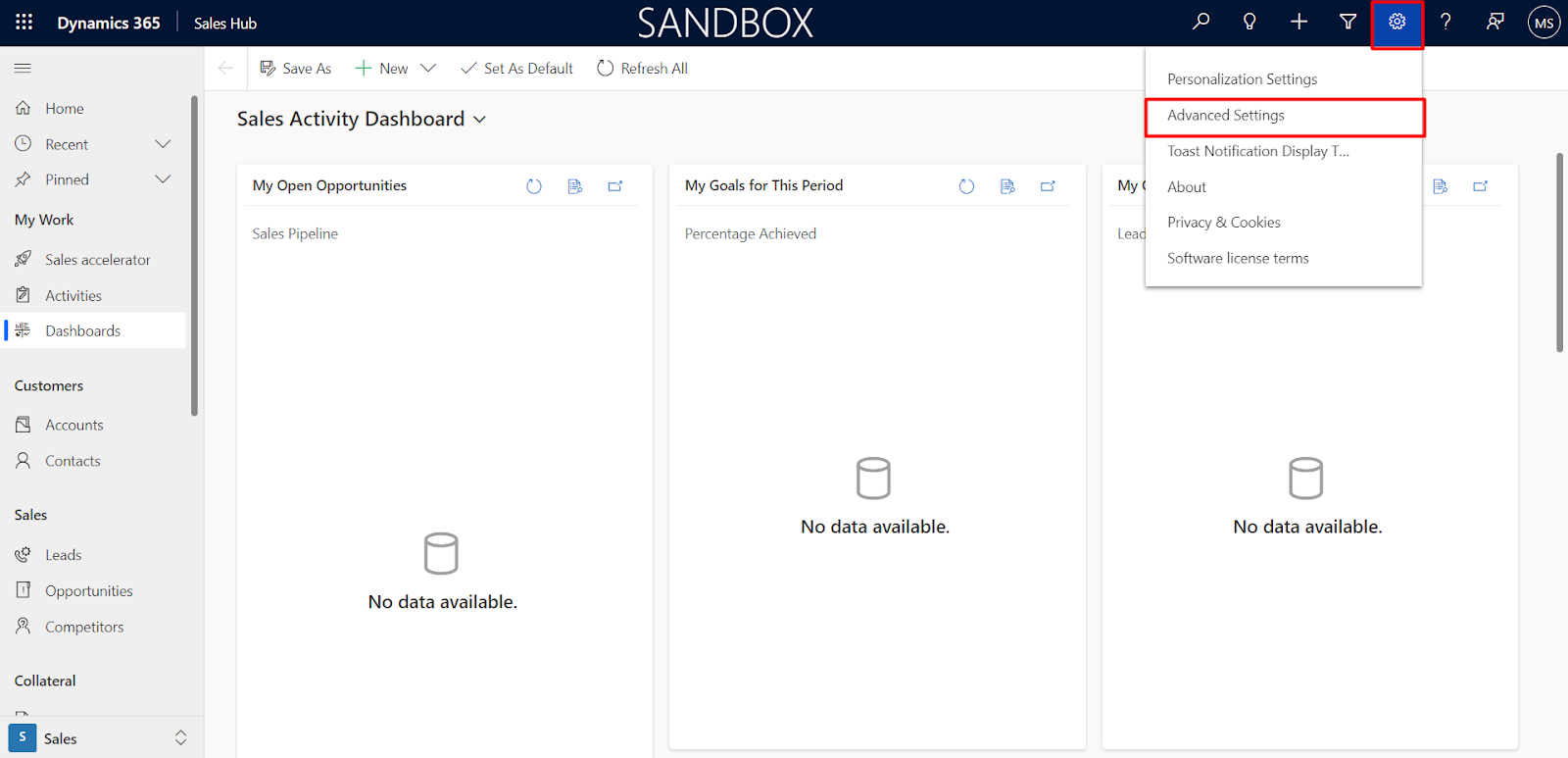Open the advanced find filter icon
Viewport: 1568px width, 758px height.
click(1348, 22)
